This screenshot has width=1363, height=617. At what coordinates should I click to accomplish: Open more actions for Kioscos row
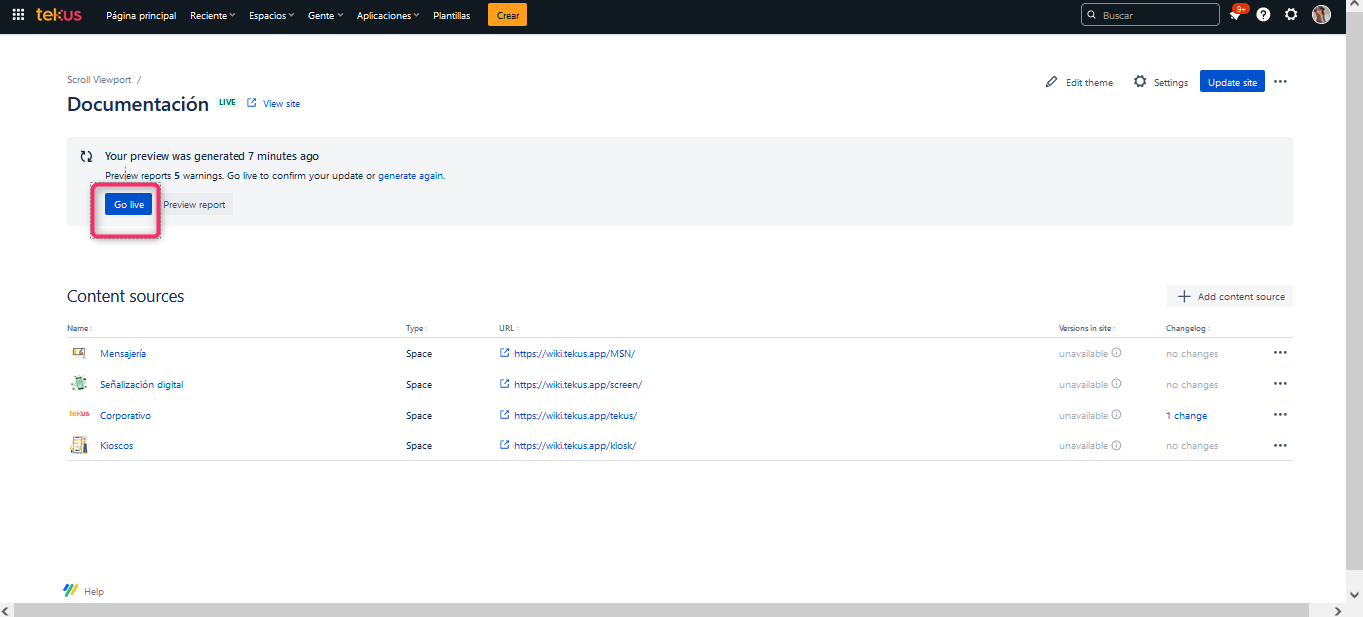click(1279, 446)
